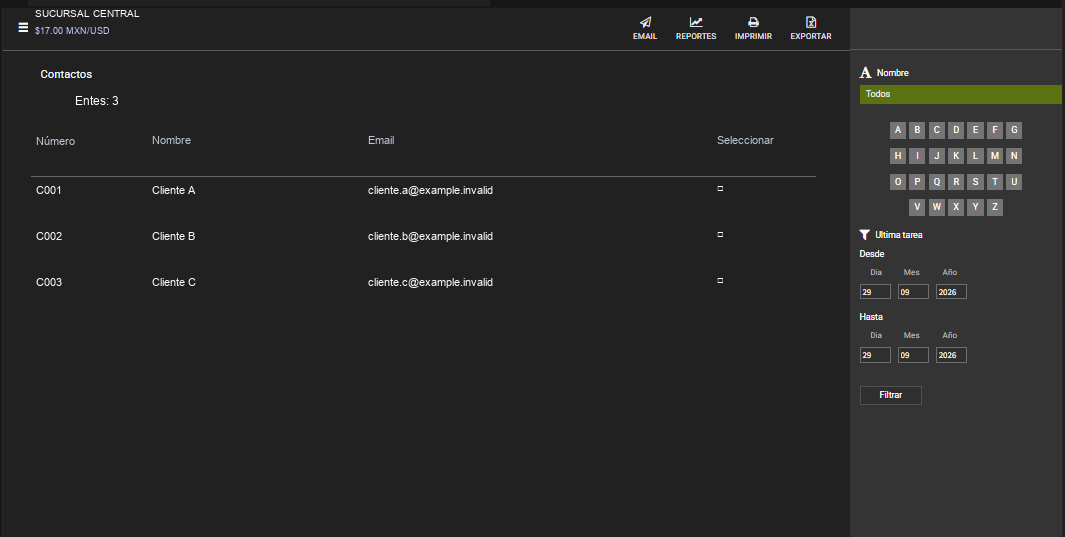Click email cliente.b@example.invalid
The width and height of the screenshot is (1065, 537).
coord(430,236)
